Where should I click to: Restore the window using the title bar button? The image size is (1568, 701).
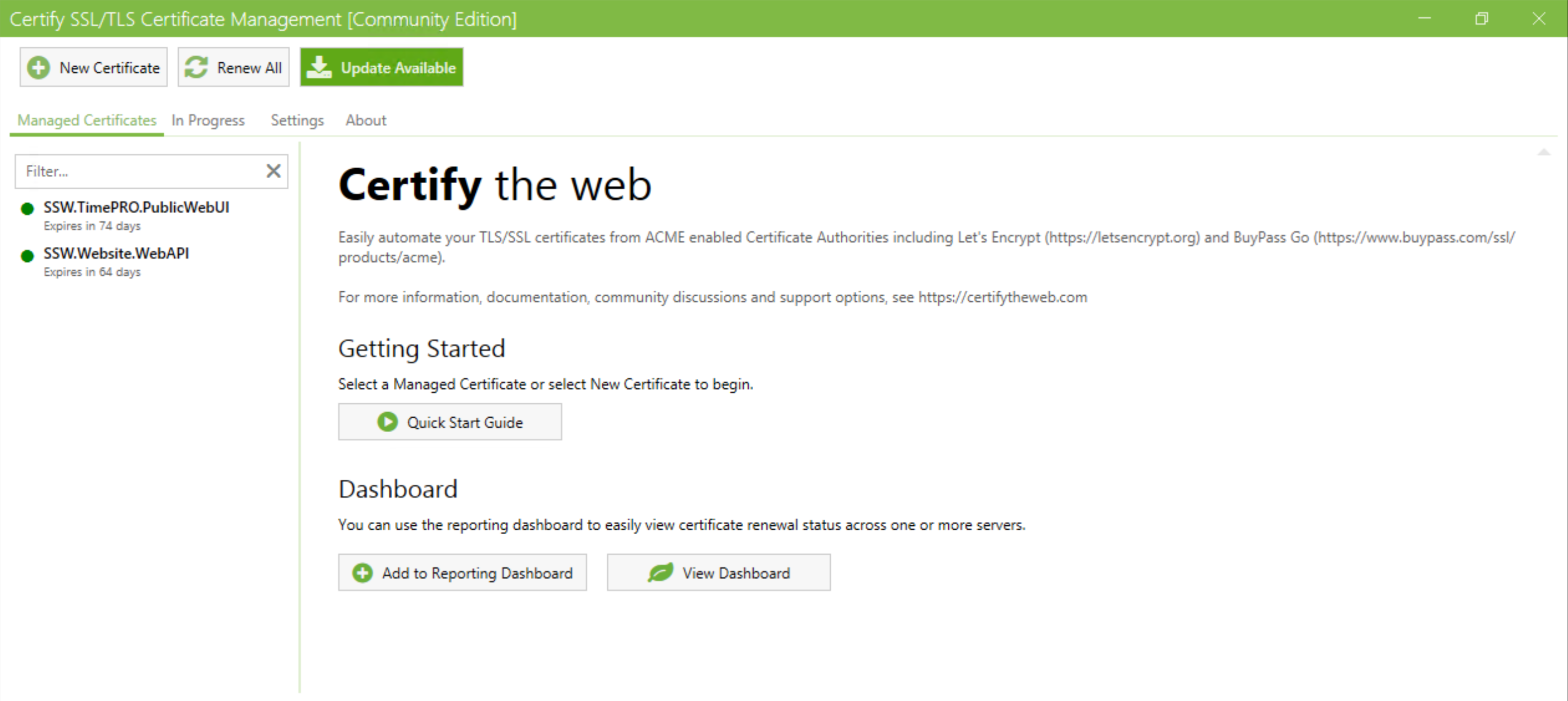pyautogui.click(x=1481, y=19)
